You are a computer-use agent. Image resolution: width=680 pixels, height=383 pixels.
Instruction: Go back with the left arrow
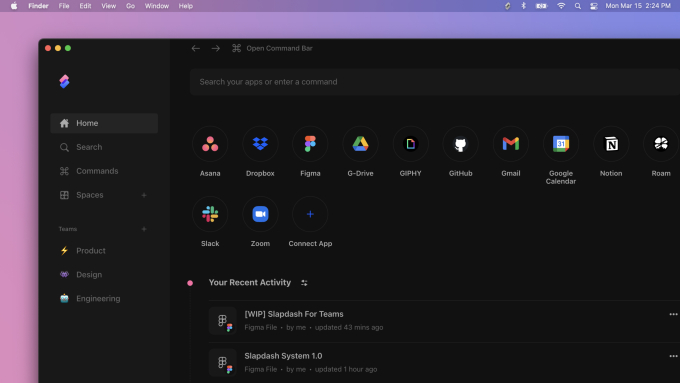tap(196, 48)
